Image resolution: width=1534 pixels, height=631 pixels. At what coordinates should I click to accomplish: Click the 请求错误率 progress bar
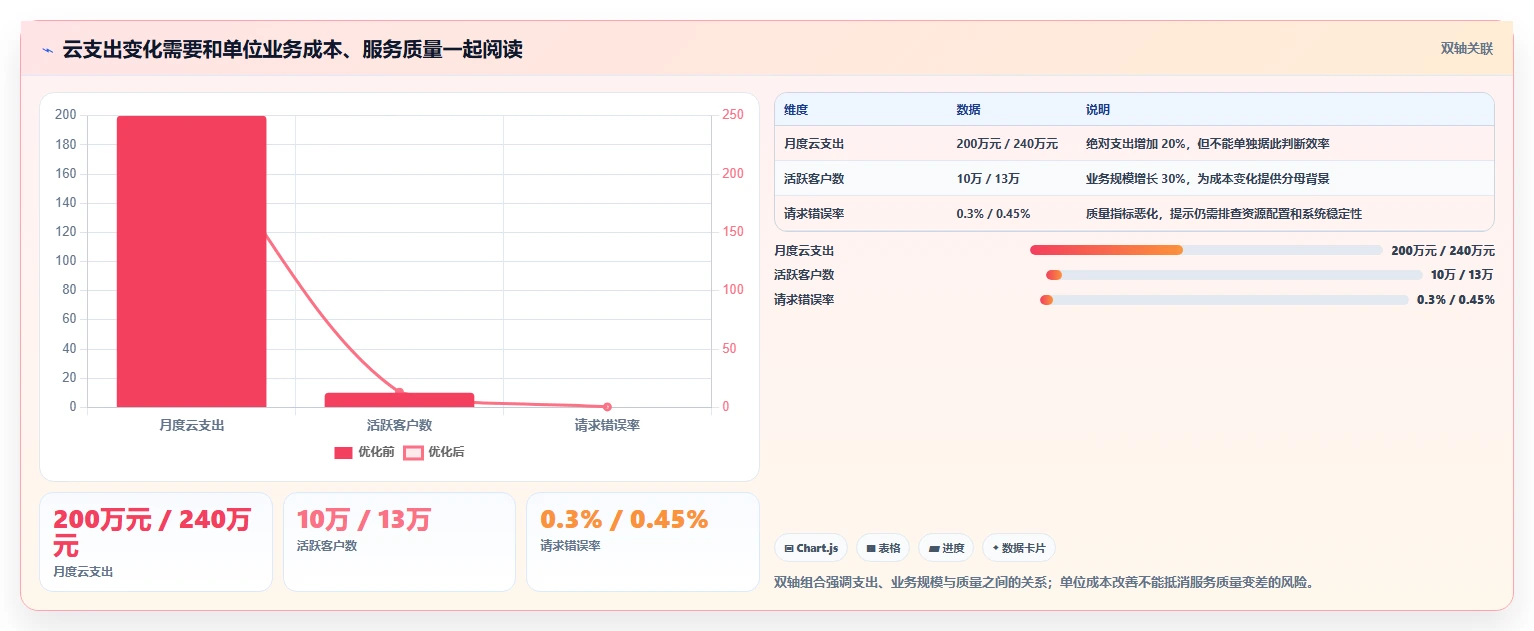click(x=1224, y=300)
